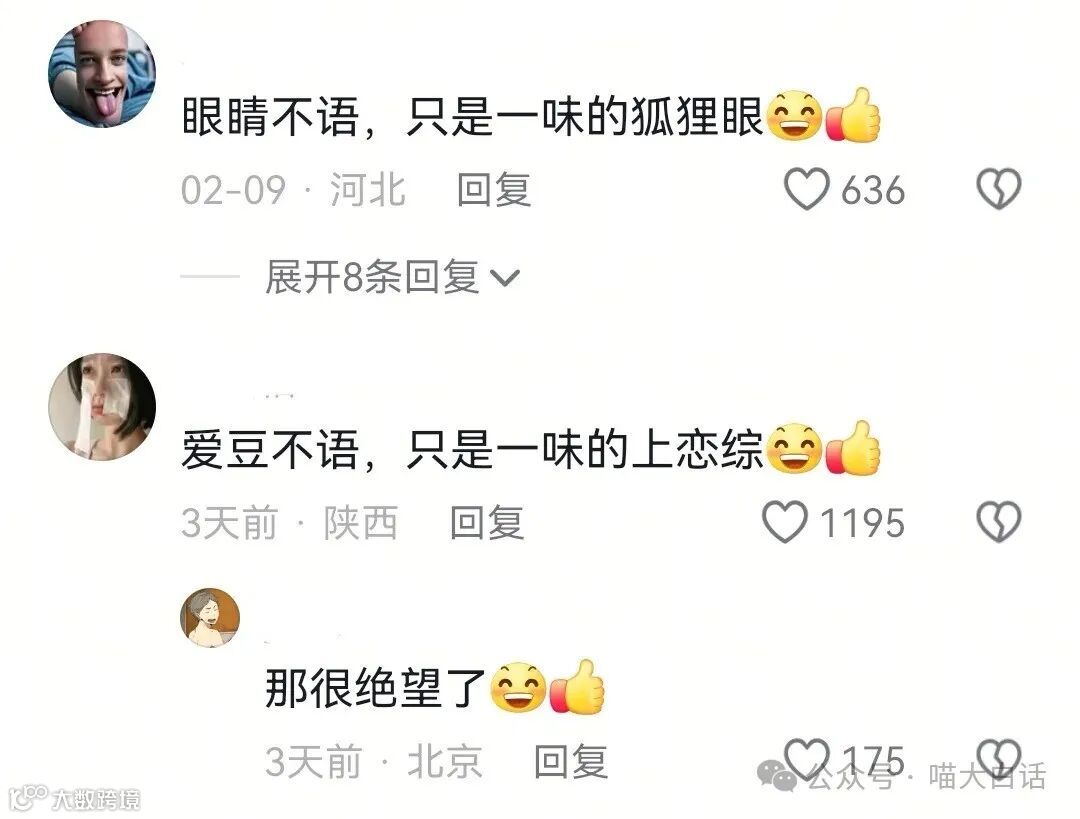The image size is (1080, 819).
Task: Reply to the 陕西 comment
Action: (x=487, y=522)
